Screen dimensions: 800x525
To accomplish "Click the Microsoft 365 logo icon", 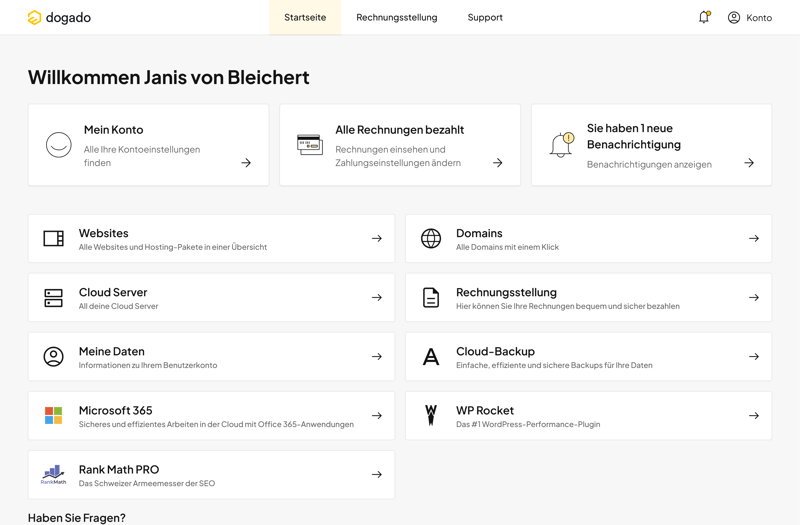I will [x=54, y=415].
